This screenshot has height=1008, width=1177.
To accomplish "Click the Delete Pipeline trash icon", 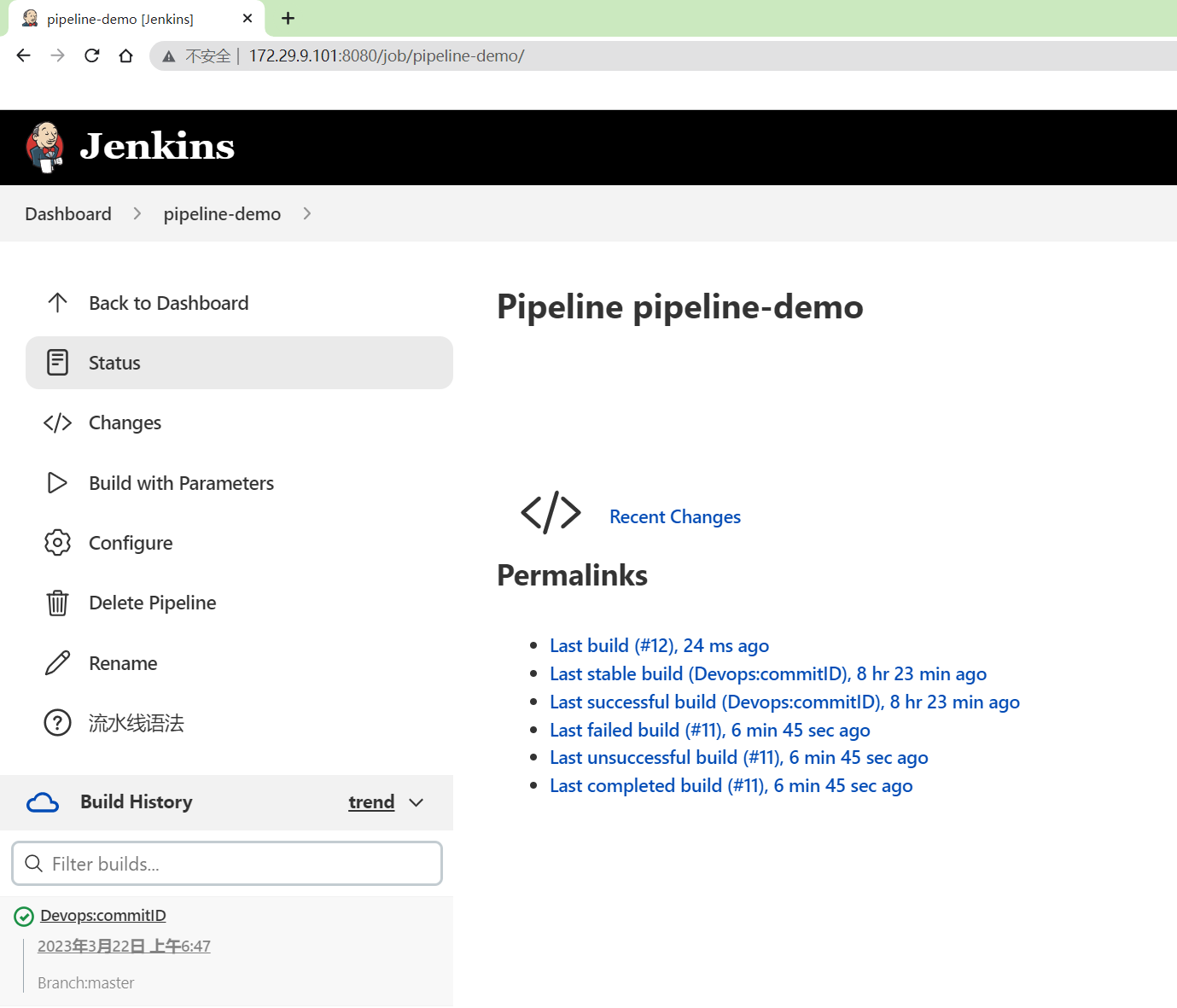I will pyautogui.click(x=57, y=603).
